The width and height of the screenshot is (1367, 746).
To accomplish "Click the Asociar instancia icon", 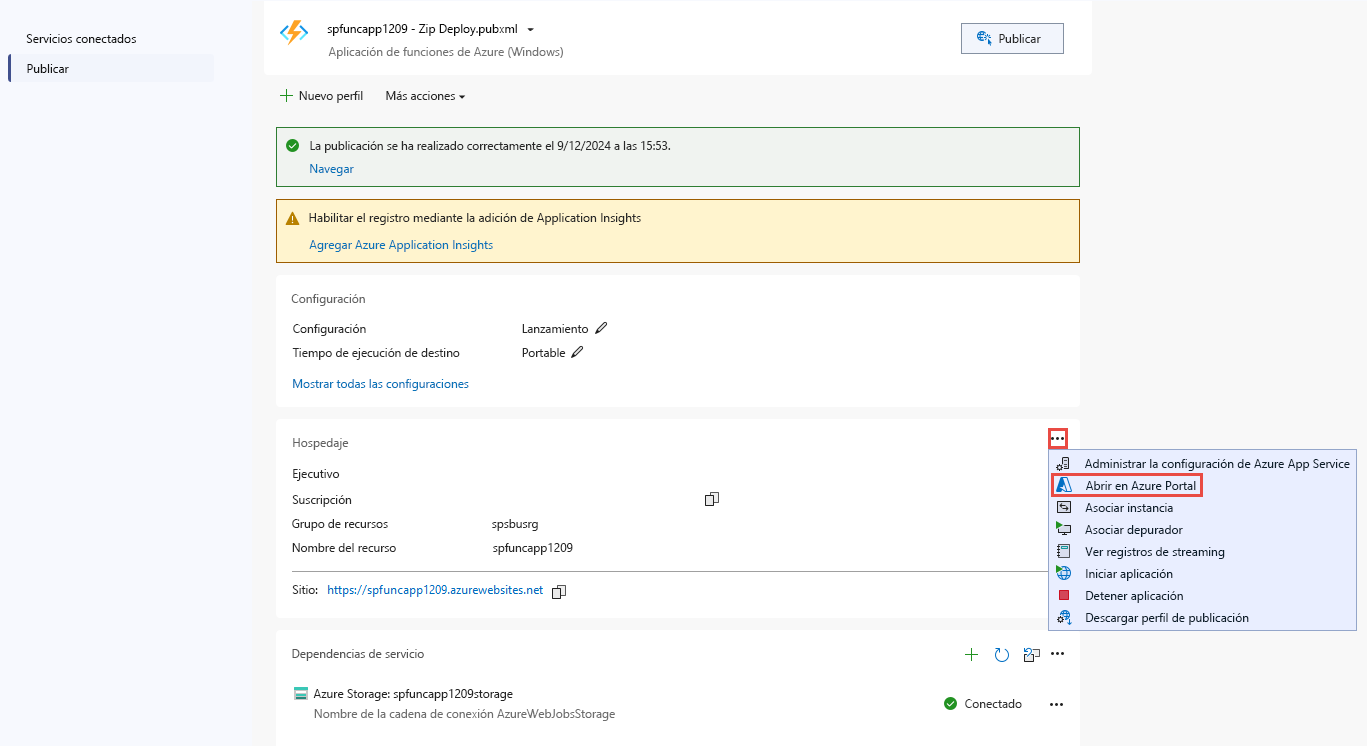I will click(1064, 507).
